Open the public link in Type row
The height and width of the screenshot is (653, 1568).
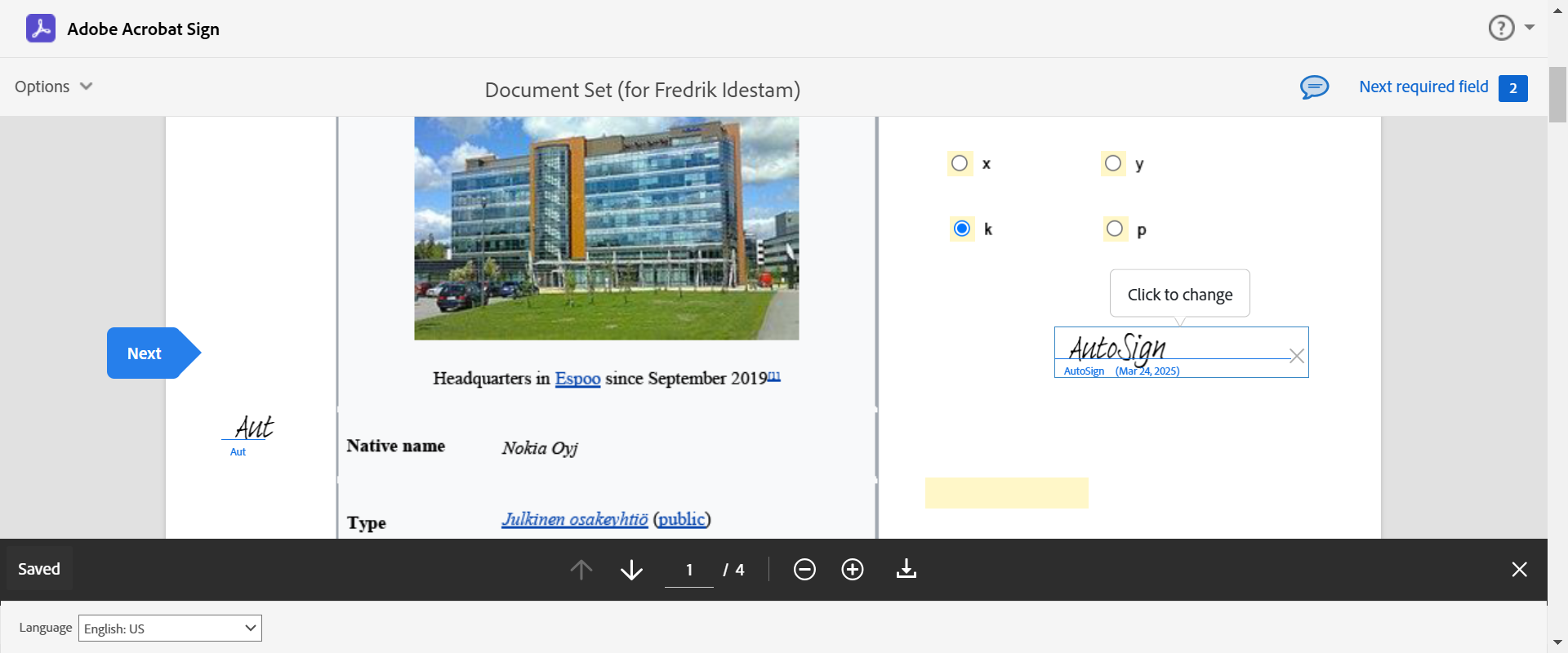click(x=682, y=519)
